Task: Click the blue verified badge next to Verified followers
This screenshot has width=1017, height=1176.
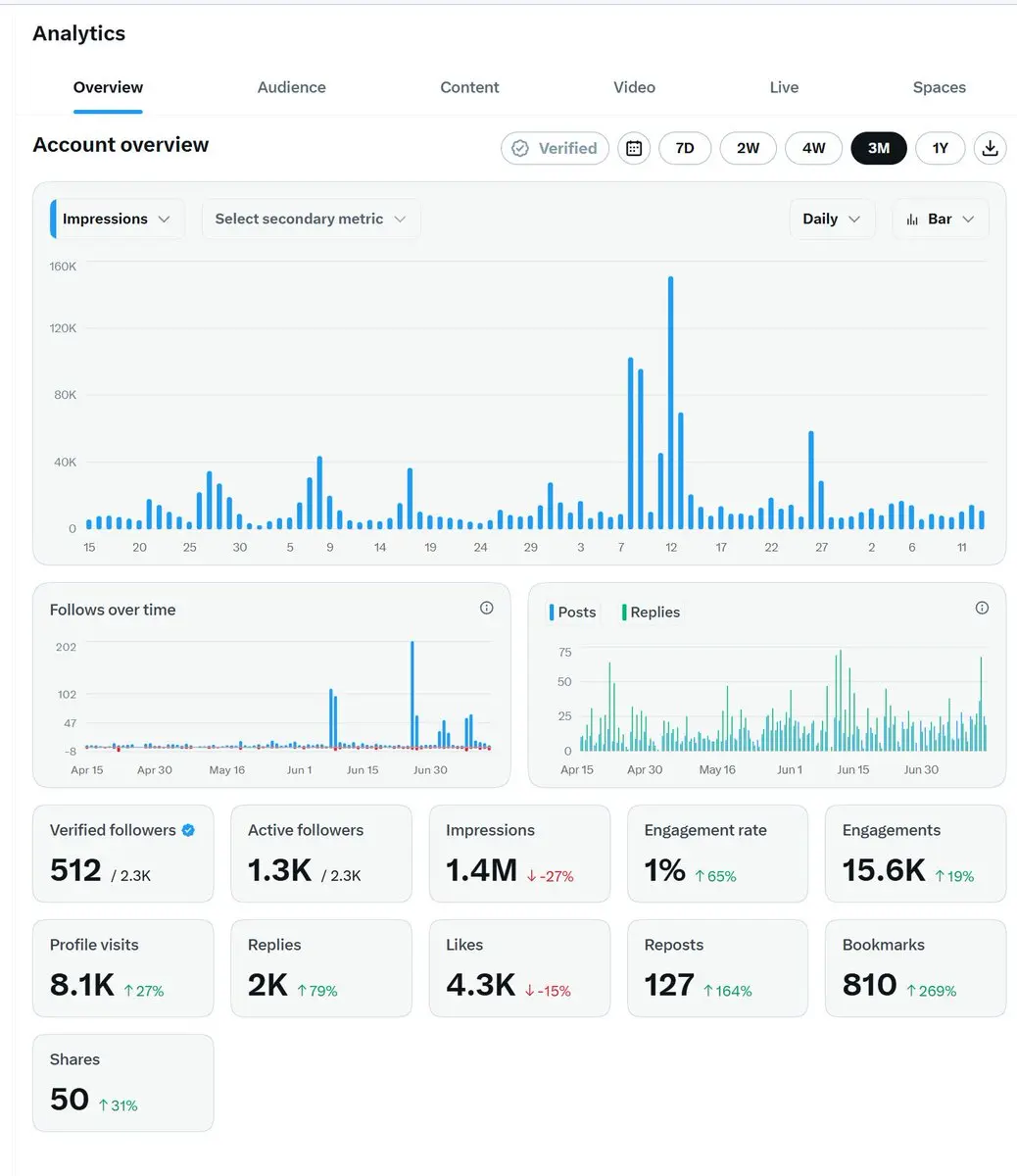Action: pos(188,830)
